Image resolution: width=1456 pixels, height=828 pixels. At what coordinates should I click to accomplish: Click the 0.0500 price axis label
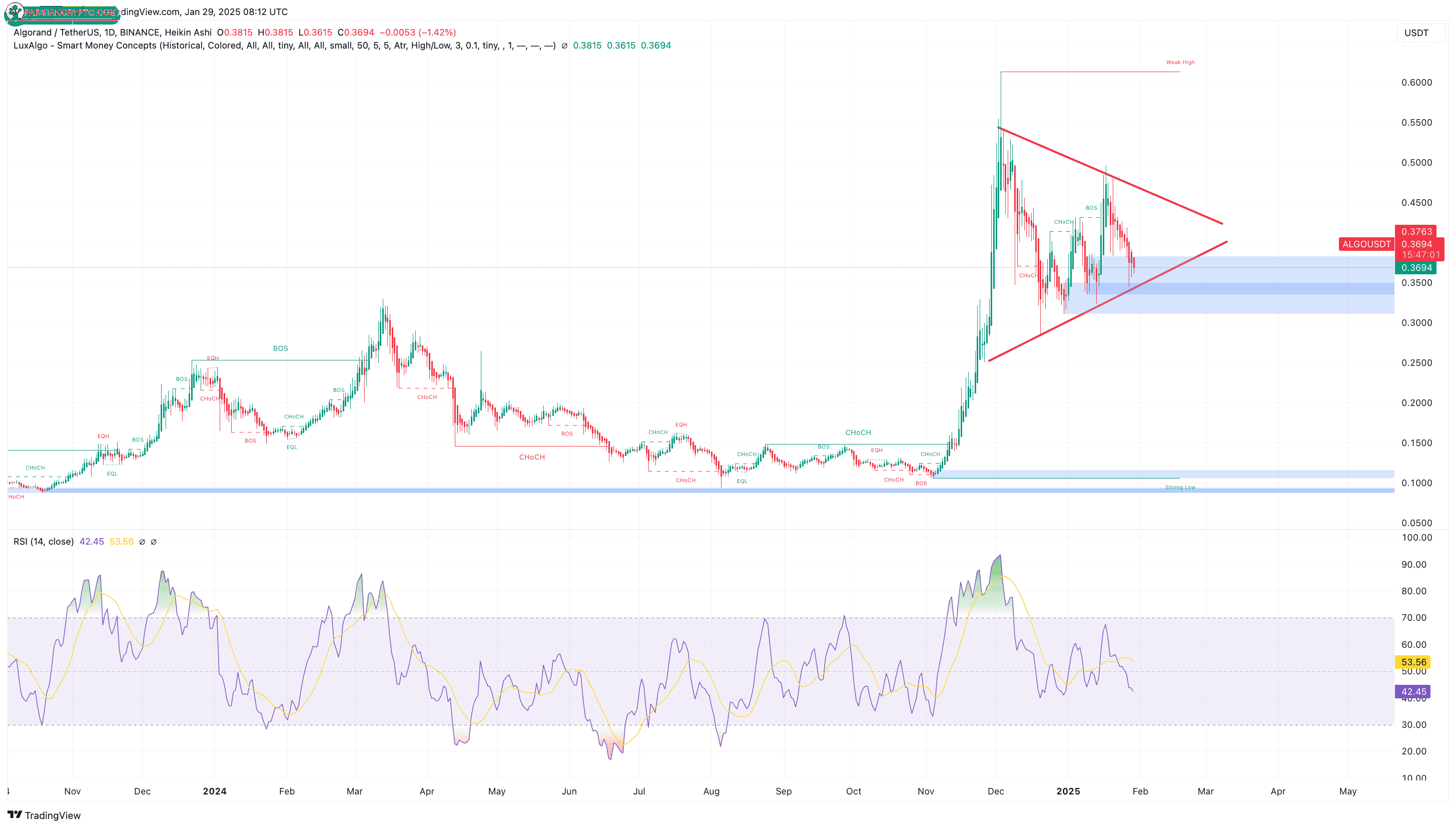(x=1416, y=523)
